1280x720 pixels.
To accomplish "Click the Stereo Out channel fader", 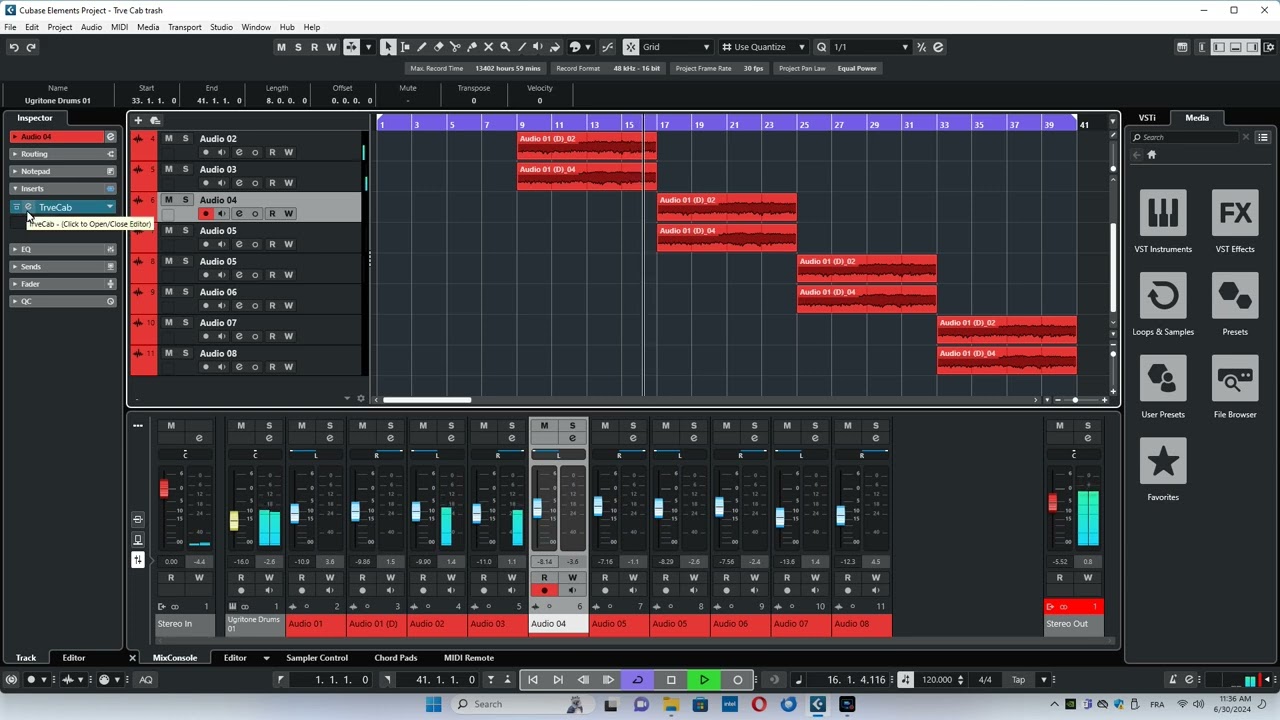I will 1052,504.
